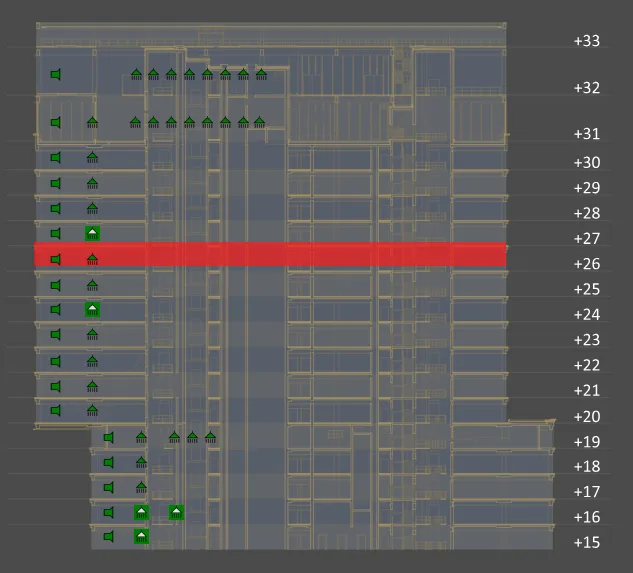Click the red highlighted floor band

[x=300, y=255]
